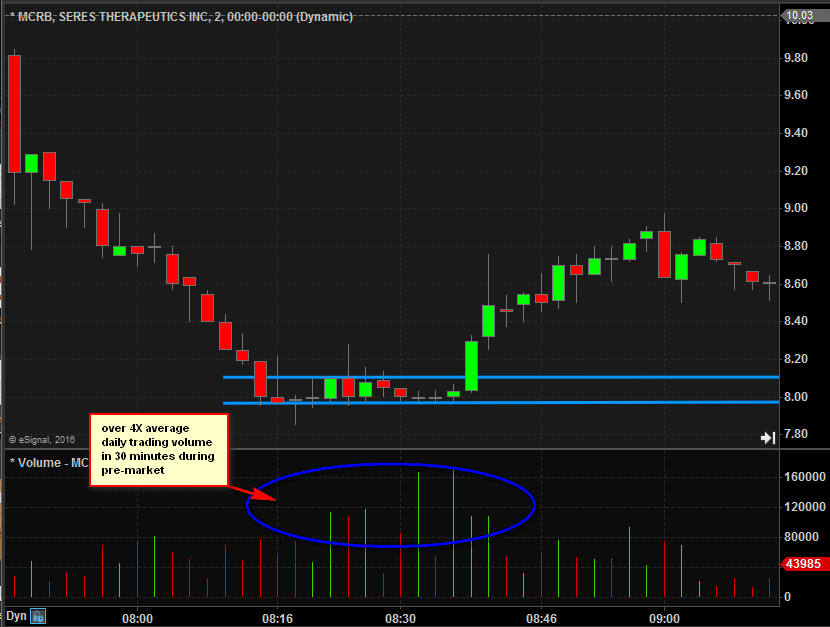Click the 8.00 price axis label

tap(796, 396)
